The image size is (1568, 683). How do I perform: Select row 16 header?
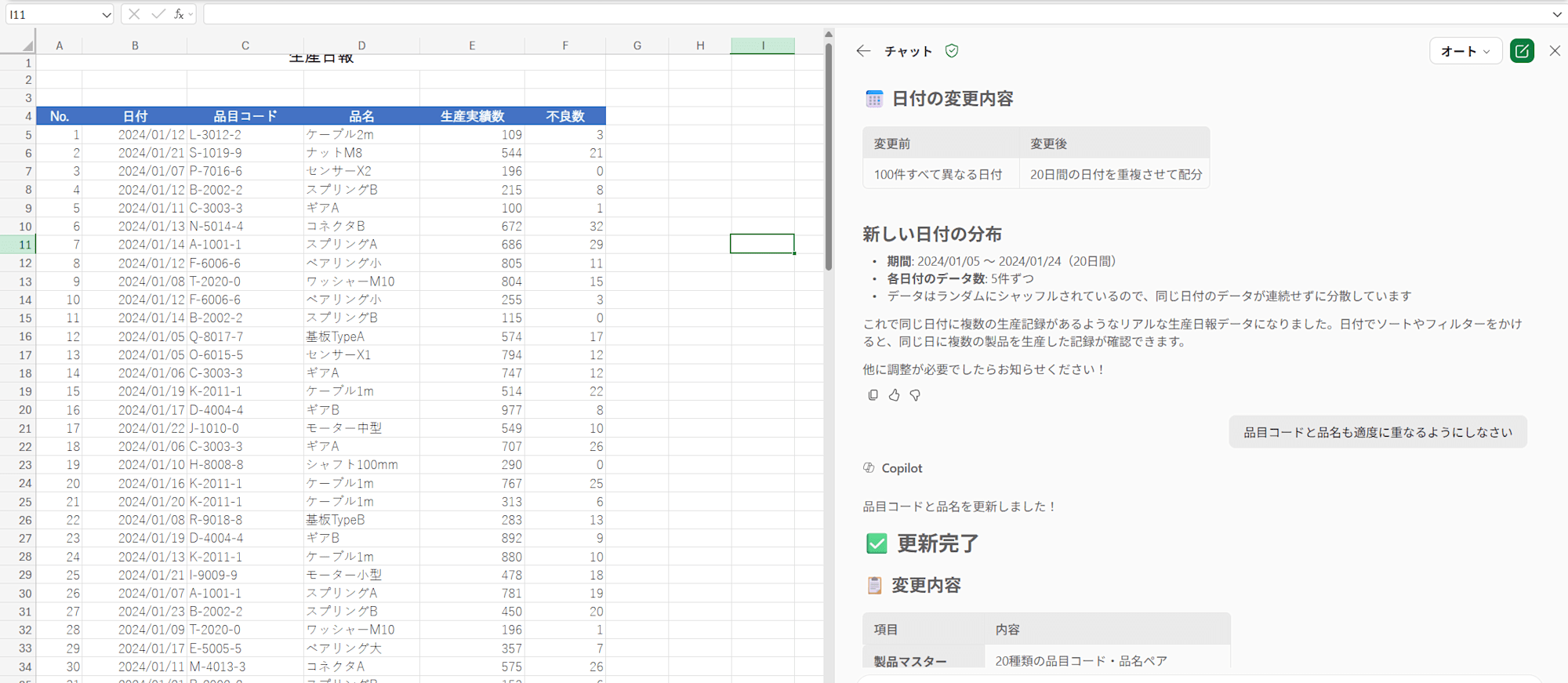pos(25,336)
